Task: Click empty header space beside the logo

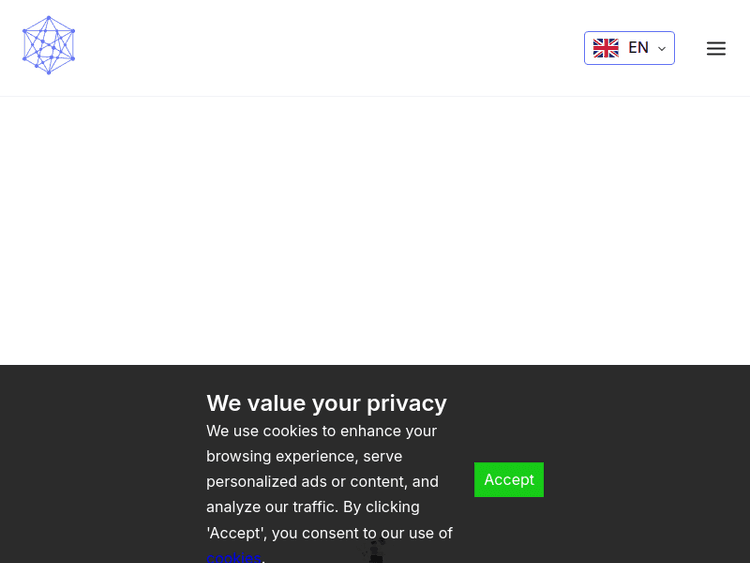Action: (x=300, y=48)
